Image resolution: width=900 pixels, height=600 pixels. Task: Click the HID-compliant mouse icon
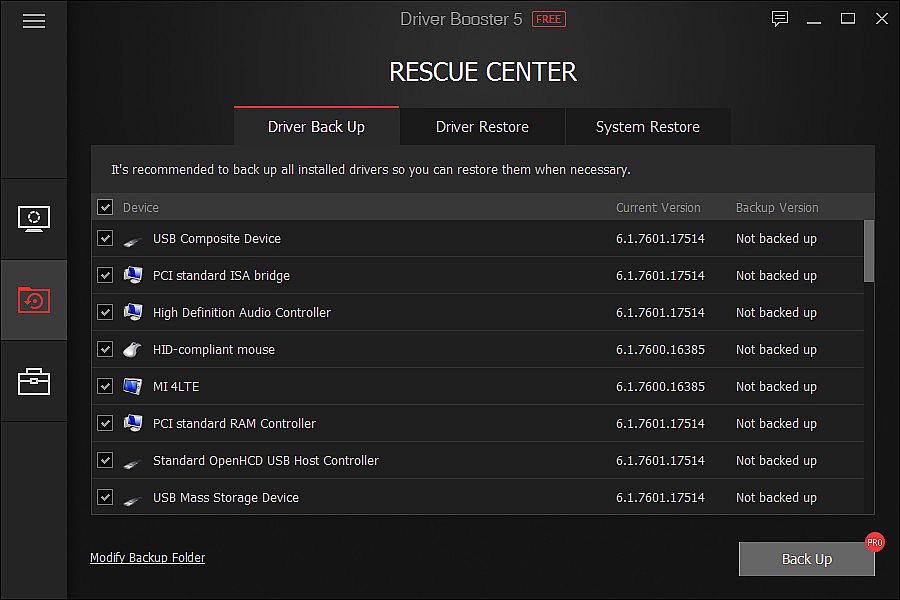[133, 349]
